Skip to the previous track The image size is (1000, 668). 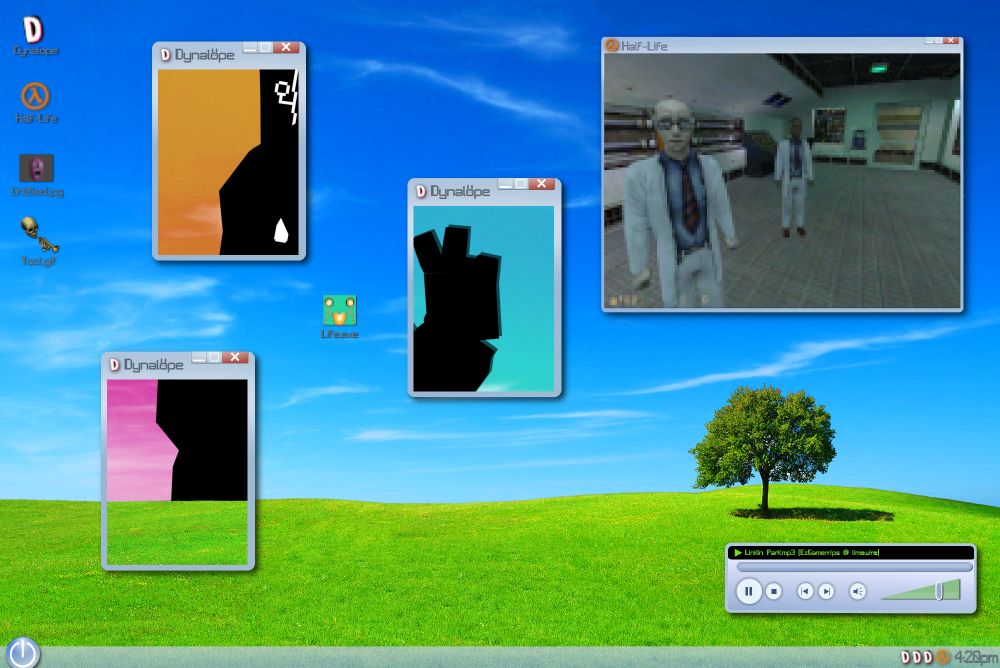click(805, 591)
